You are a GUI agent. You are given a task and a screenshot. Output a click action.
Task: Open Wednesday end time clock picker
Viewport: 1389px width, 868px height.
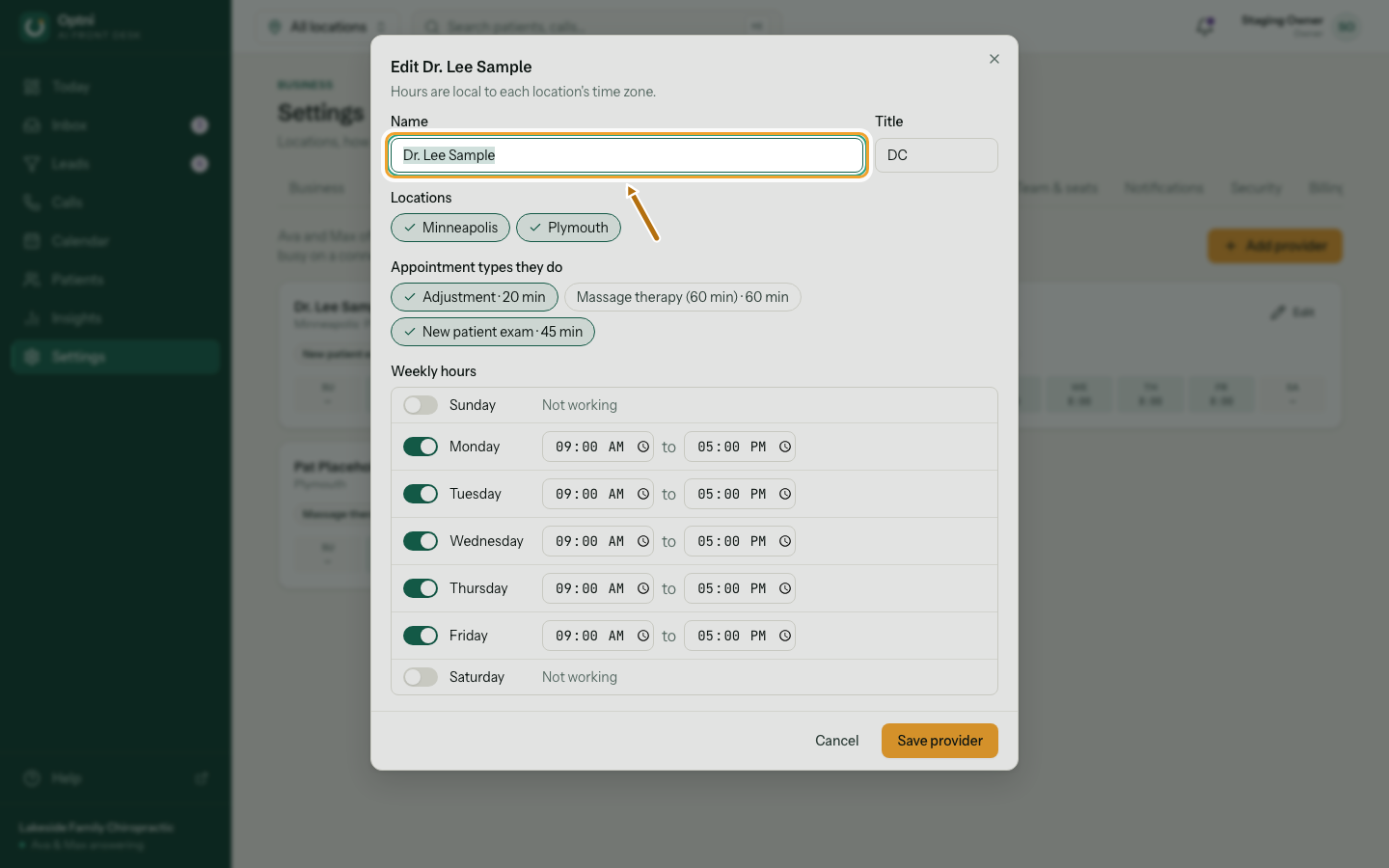pos(785,541)
